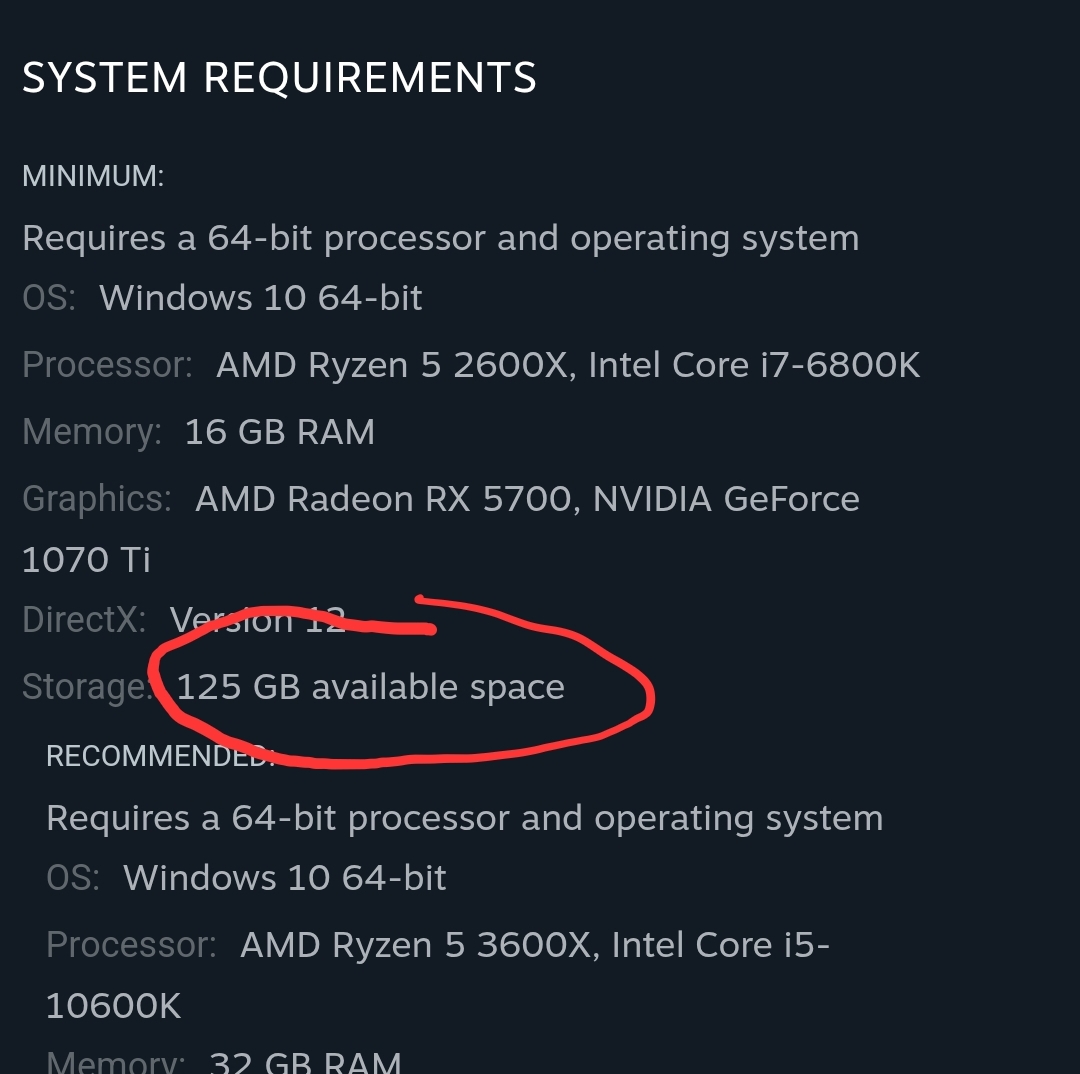Click the 10600K text line
The width and height of the screenshot is (1080, 1074).
click(114, 1006)
